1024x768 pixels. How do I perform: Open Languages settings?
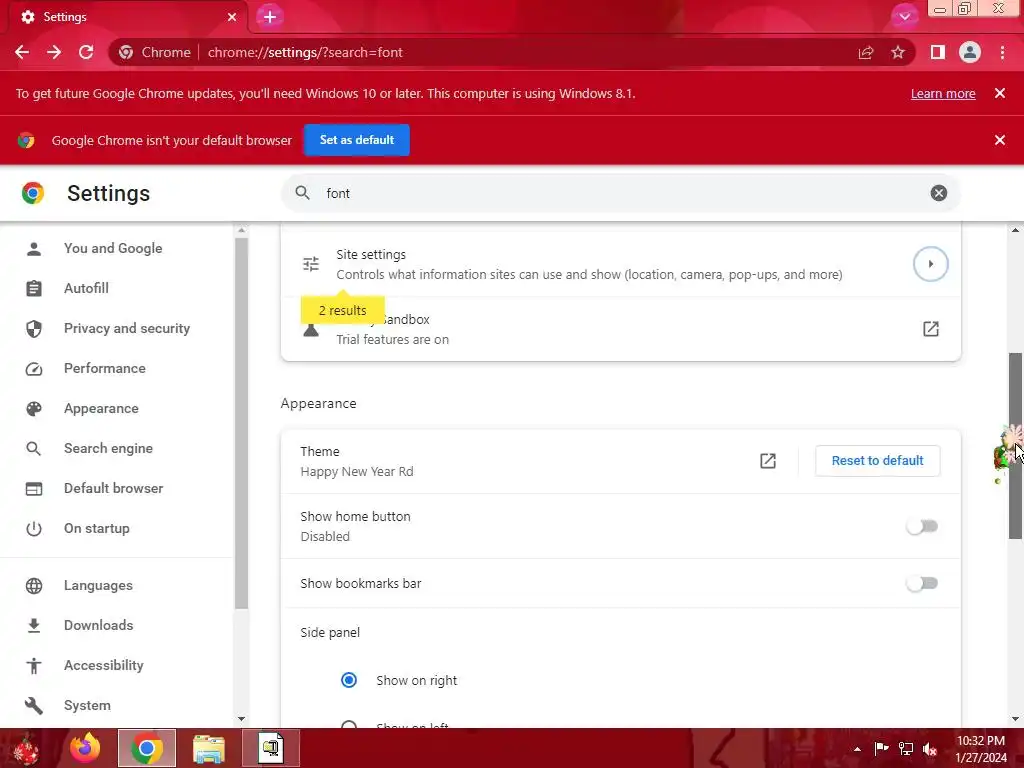[x=98, y=586]
